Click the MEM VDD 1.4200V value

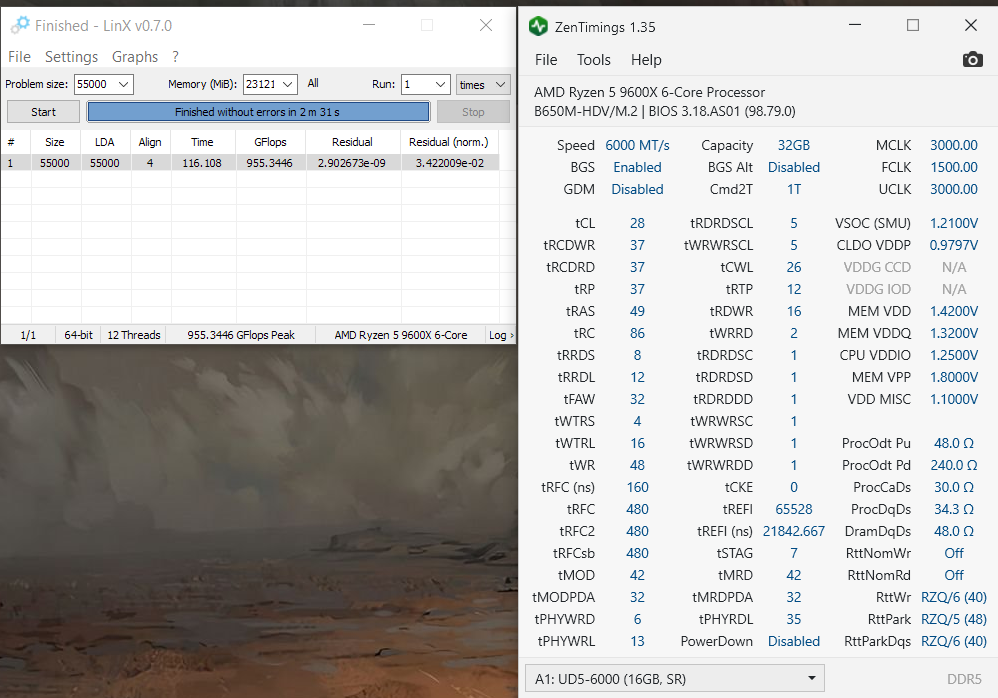click(x=953, y=311)
